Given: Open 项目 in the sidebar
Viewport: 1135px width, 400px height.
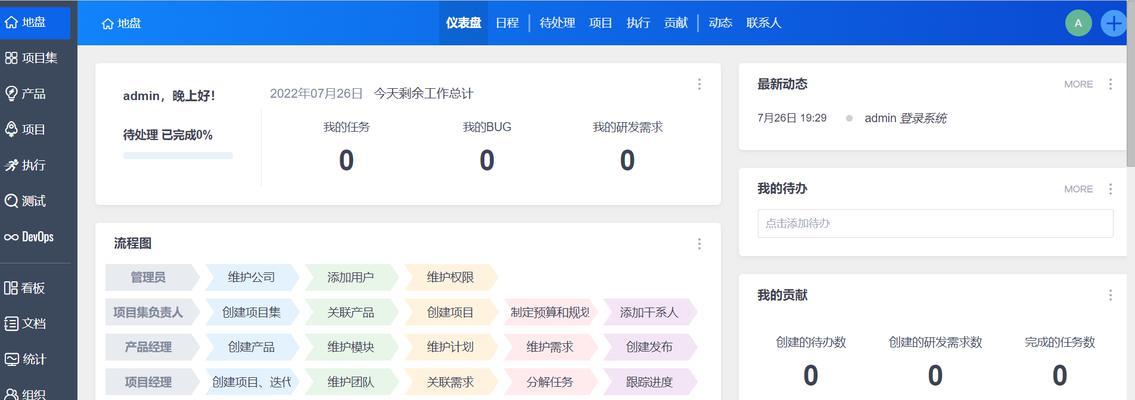Looking at the screenshot, I should (x=26, y=129).
